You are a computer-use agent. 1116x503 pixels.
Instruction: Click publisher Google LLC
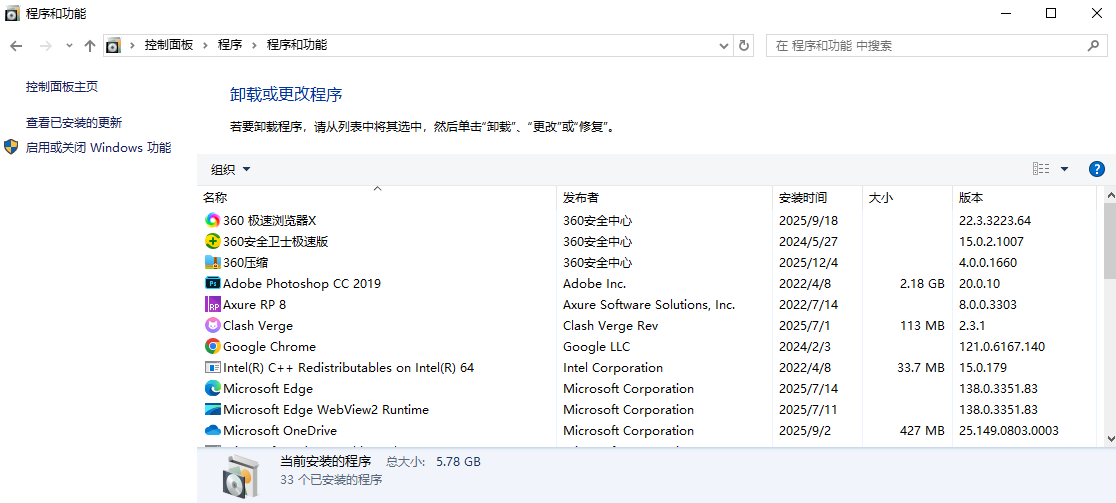(x=596, y=346)
